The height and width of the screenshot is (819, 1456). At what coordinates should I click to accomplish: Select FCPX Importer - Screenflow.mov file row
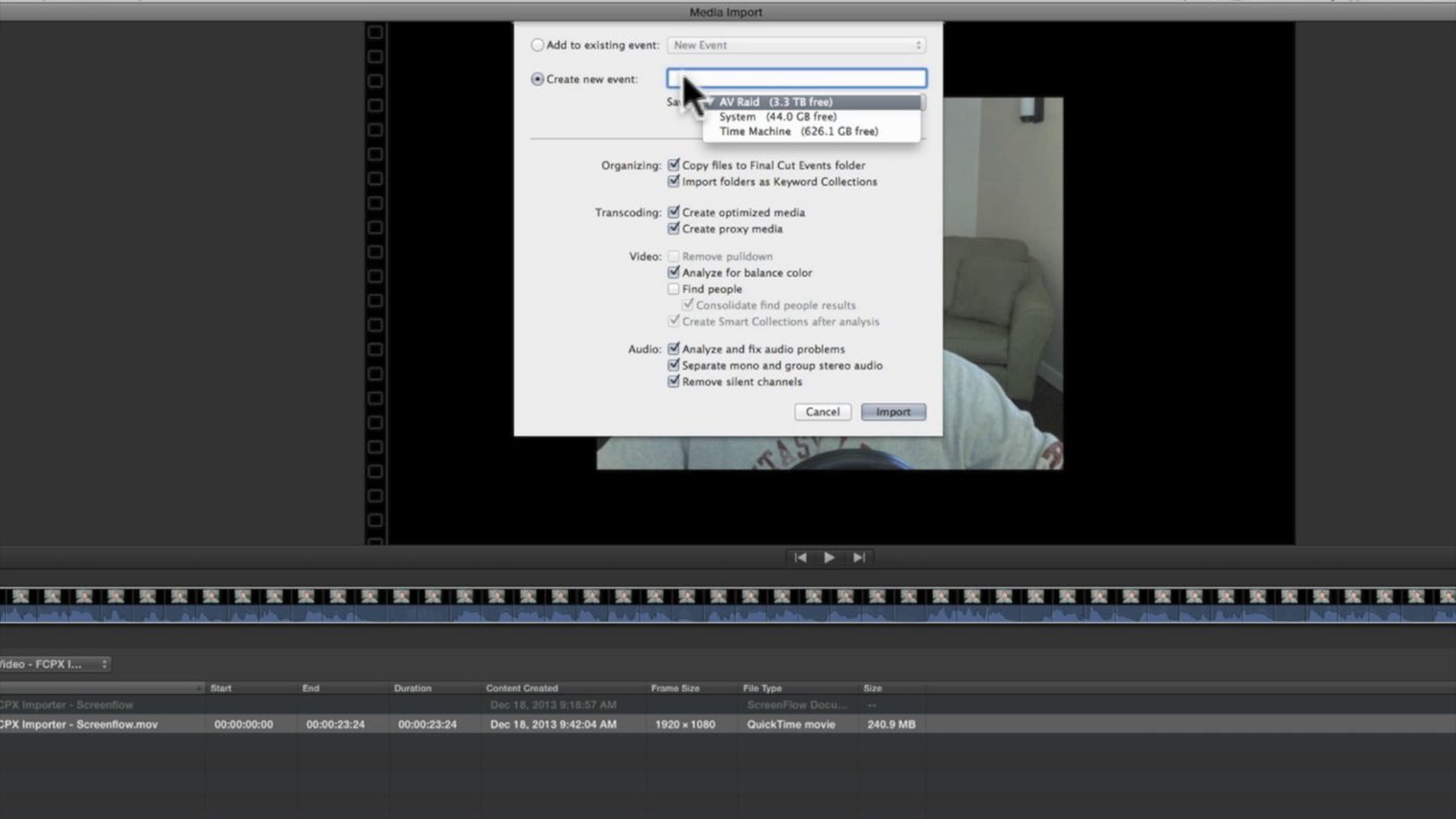(x=462, y=724)
